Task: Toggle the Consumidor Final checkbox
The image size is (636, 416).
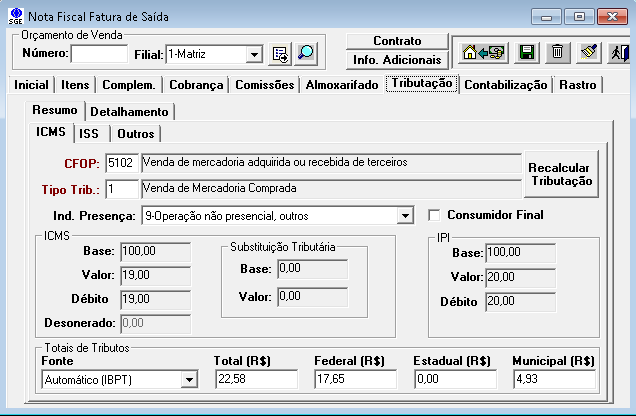Action: coord(434,215)
